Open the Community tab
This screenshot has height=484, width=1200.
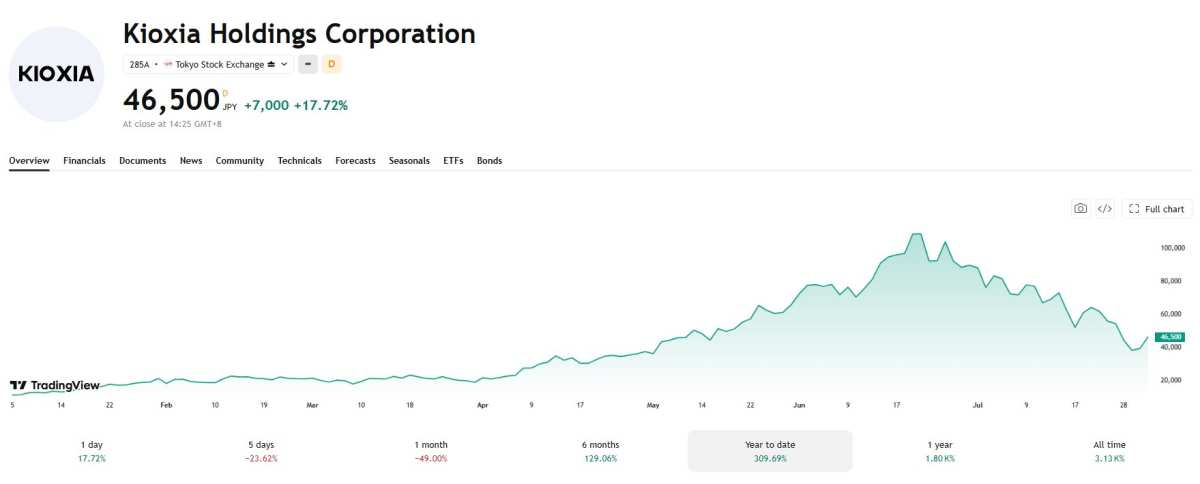(240, 161)
